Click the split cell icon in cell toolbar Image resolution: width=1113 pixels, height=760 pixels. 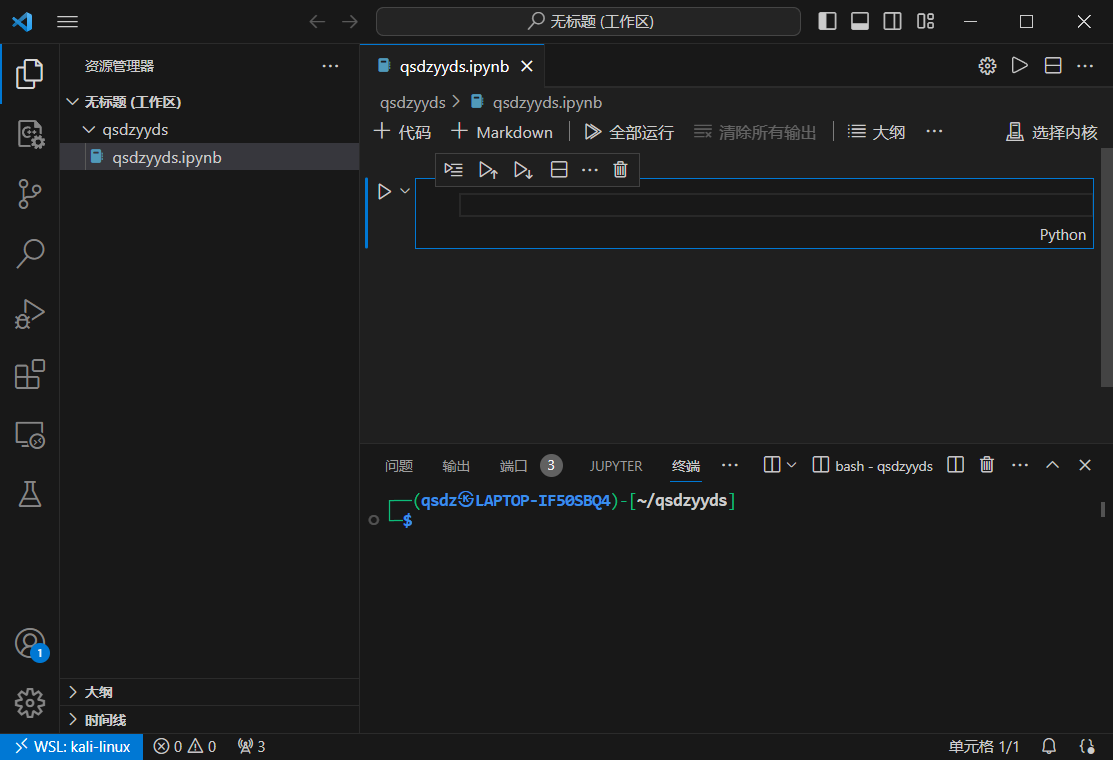[559, 170]
